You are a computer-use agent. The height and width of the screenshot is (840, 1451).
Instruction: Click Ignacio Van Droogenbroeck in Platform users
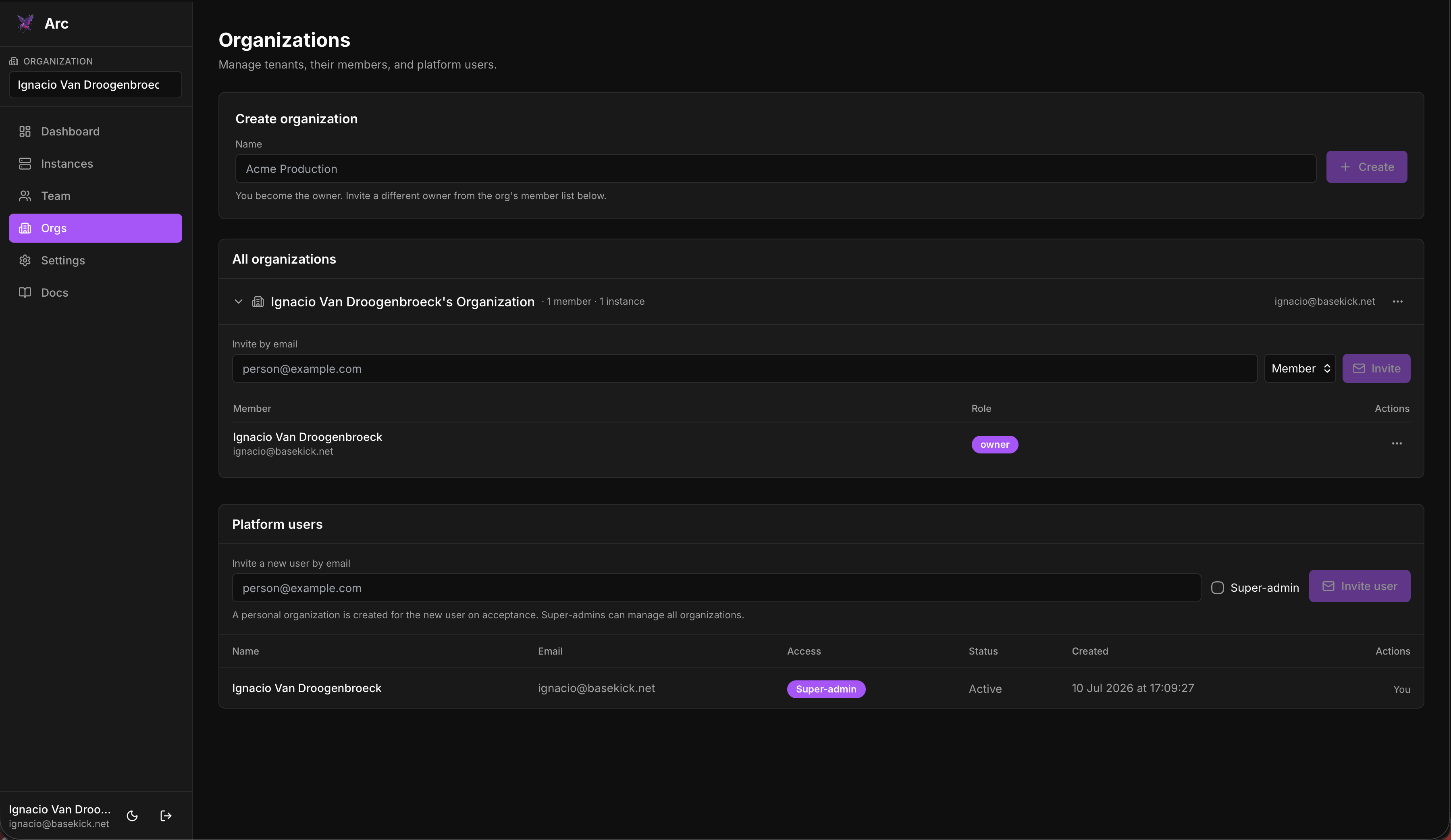pyautogui.click(x=306, y=688)
